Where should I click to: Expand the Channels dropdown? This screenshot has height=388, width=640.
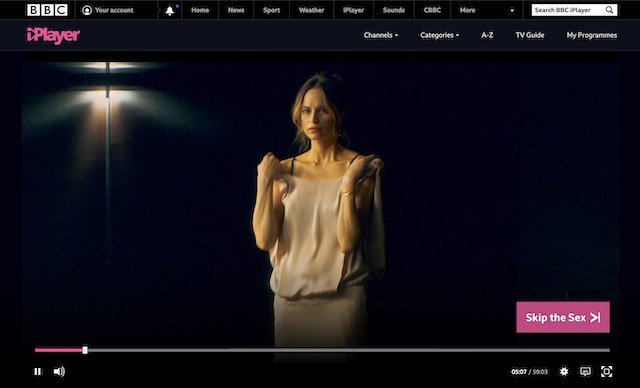(381, 35)
